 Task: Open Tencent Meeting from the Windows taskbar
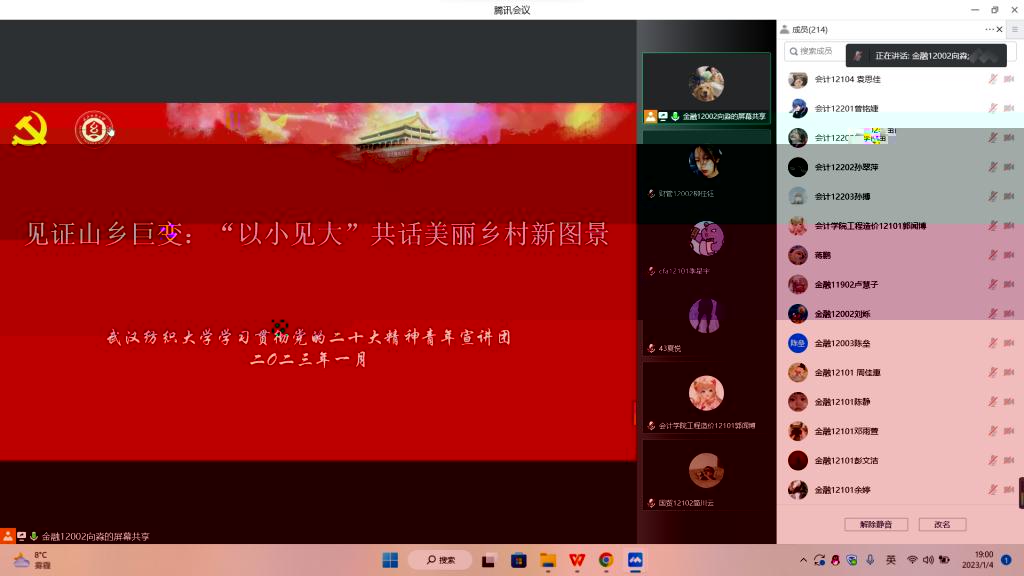click(x=635, y=560)
